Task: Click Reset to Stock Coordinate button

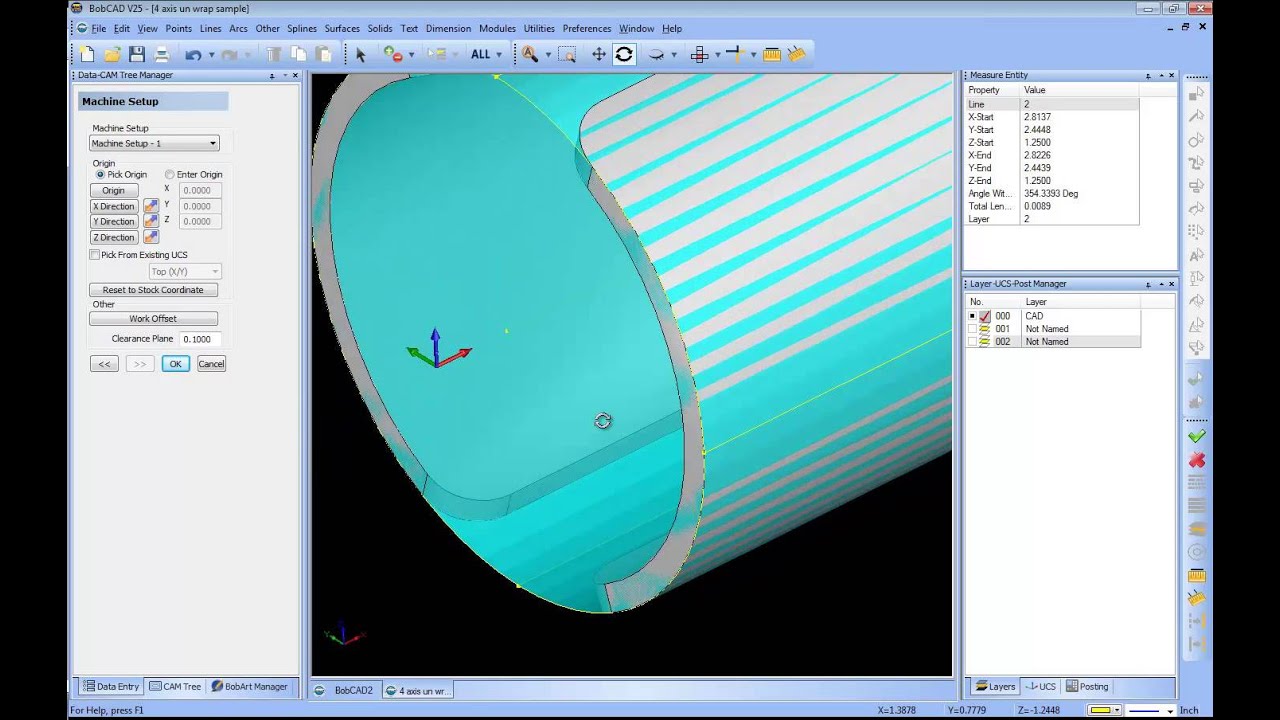Action: (x=153, y=290)
